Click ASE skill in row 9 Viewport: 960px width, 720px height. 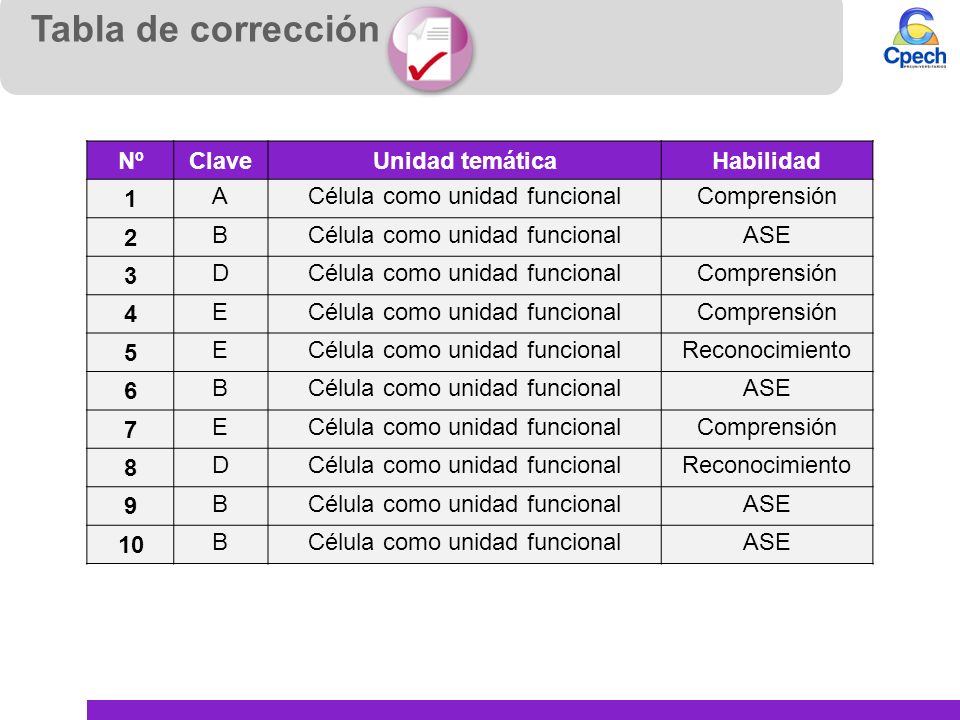[x=767, y=504]
